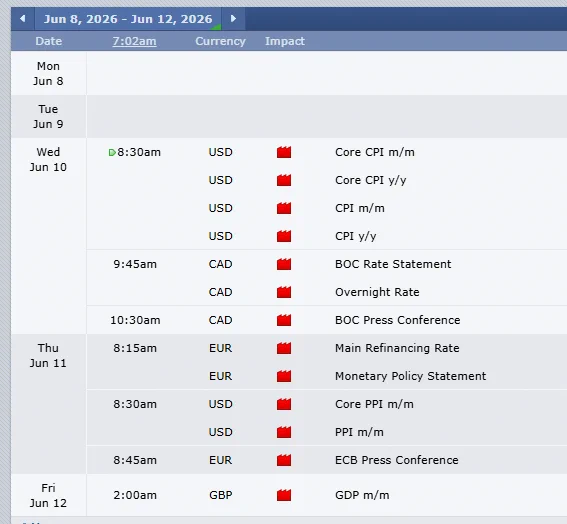Click high impact icon for Main Refinancing Rate
Screen dimensions: 567x524
[x=284, y=348]
